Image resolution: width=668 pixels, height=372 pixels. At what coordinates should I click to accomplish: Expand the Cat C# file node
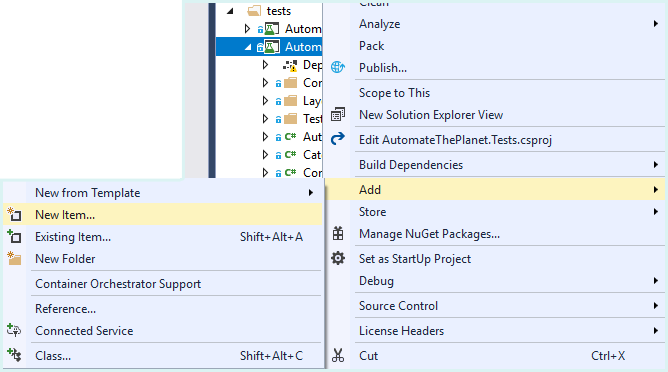pyautogui.click(x=265, y=154)
